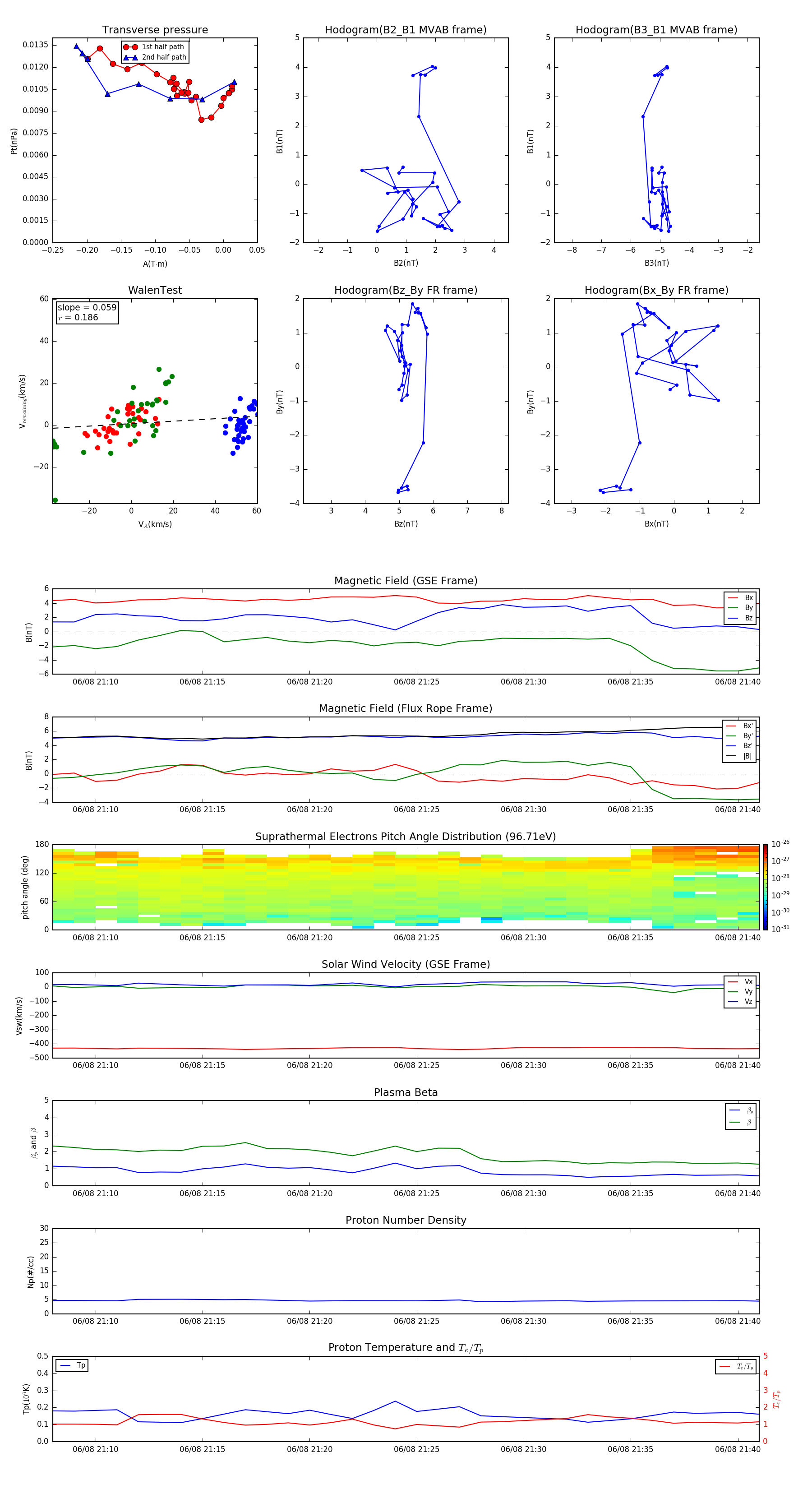Click the 'WalenTest' plot title

point(155,290)
